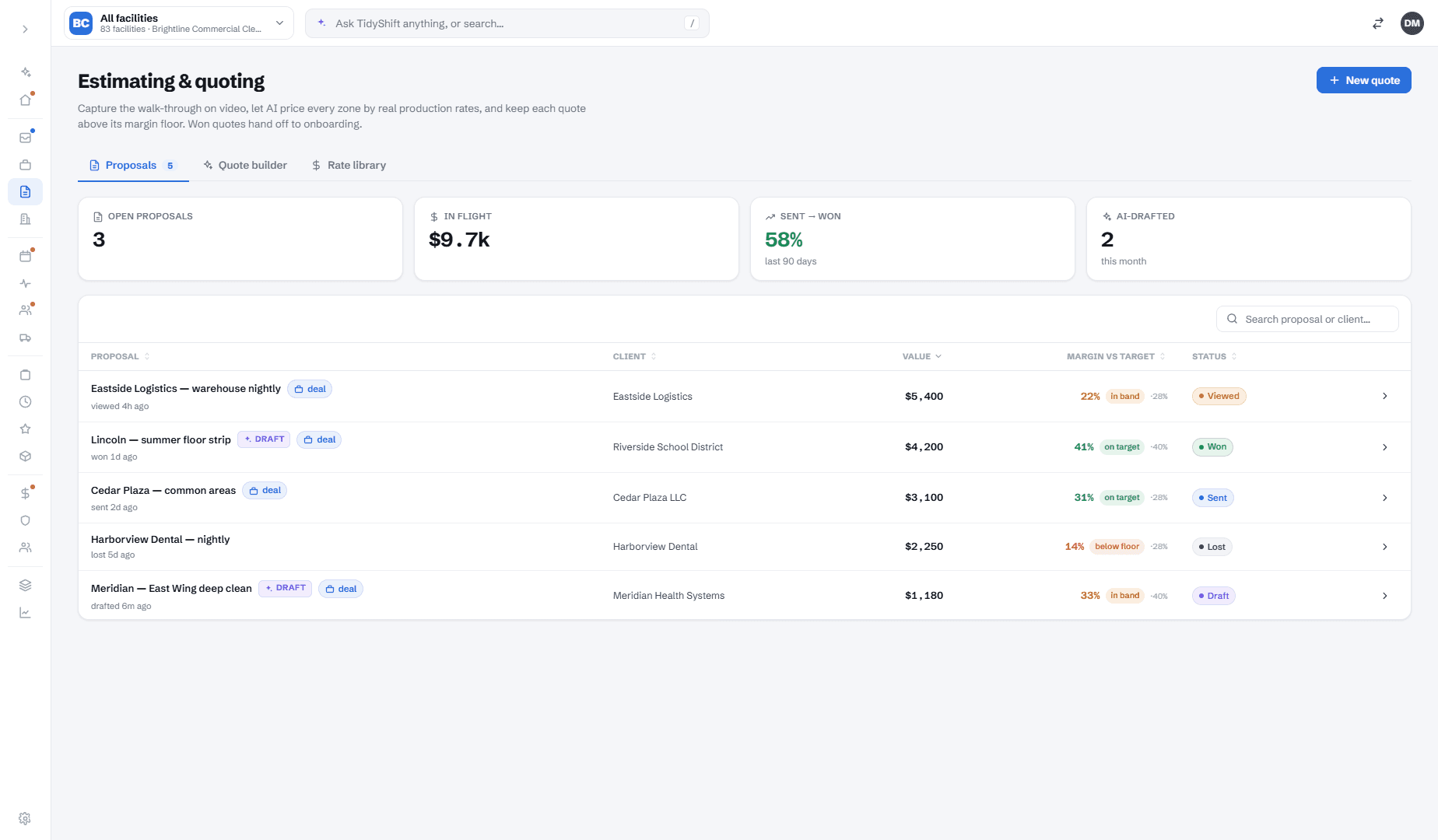Image resolution: width=1438 pixels, height=840 pixels.
Task: Select the highlighted document icon in sidebar
Action: pyautogui.click(x=25, y=192)
